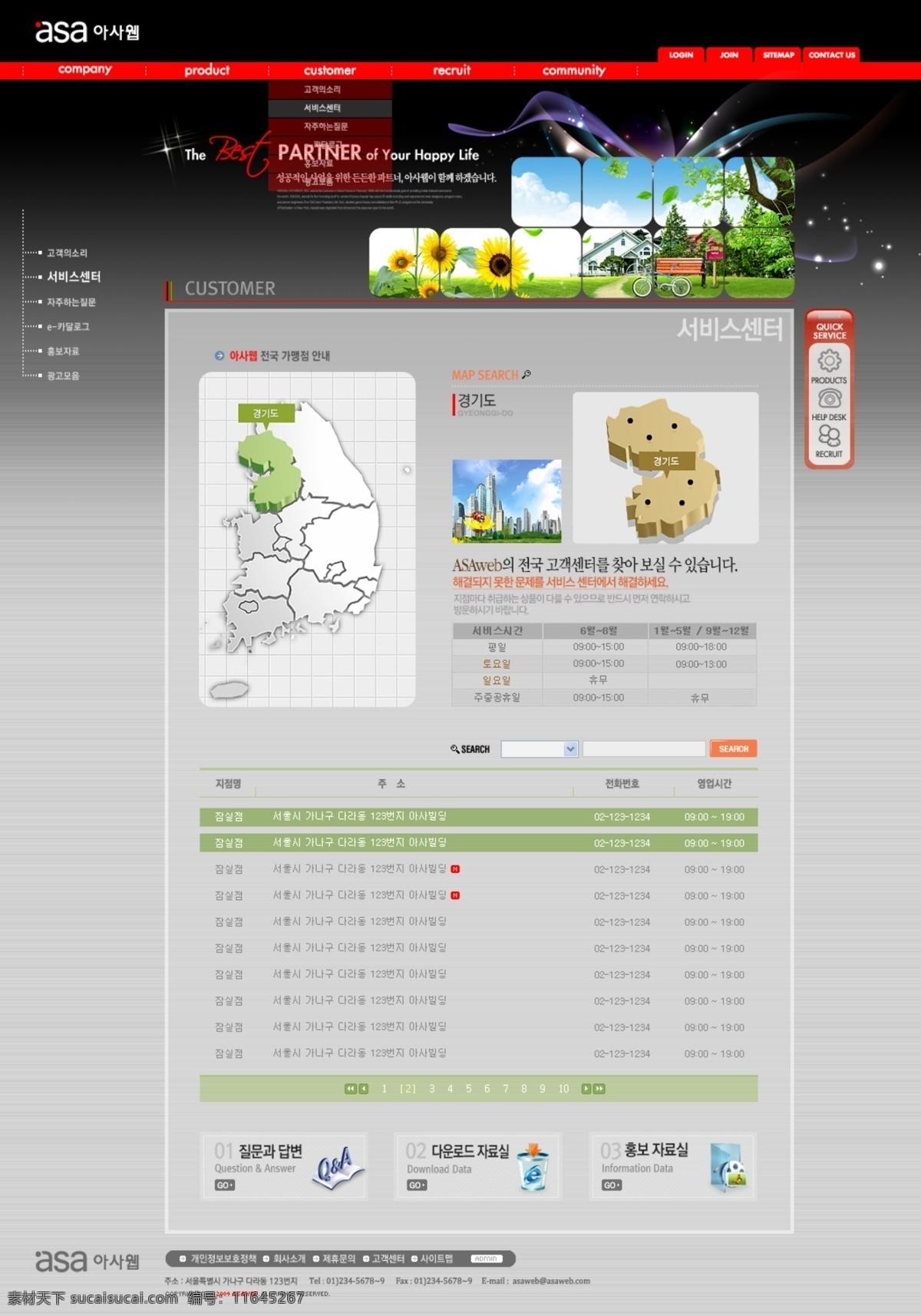Image resolution: width=921 pixels, height=1316 pixels.
Task: Click the JOIN button
Action: (x=729, y=55)
